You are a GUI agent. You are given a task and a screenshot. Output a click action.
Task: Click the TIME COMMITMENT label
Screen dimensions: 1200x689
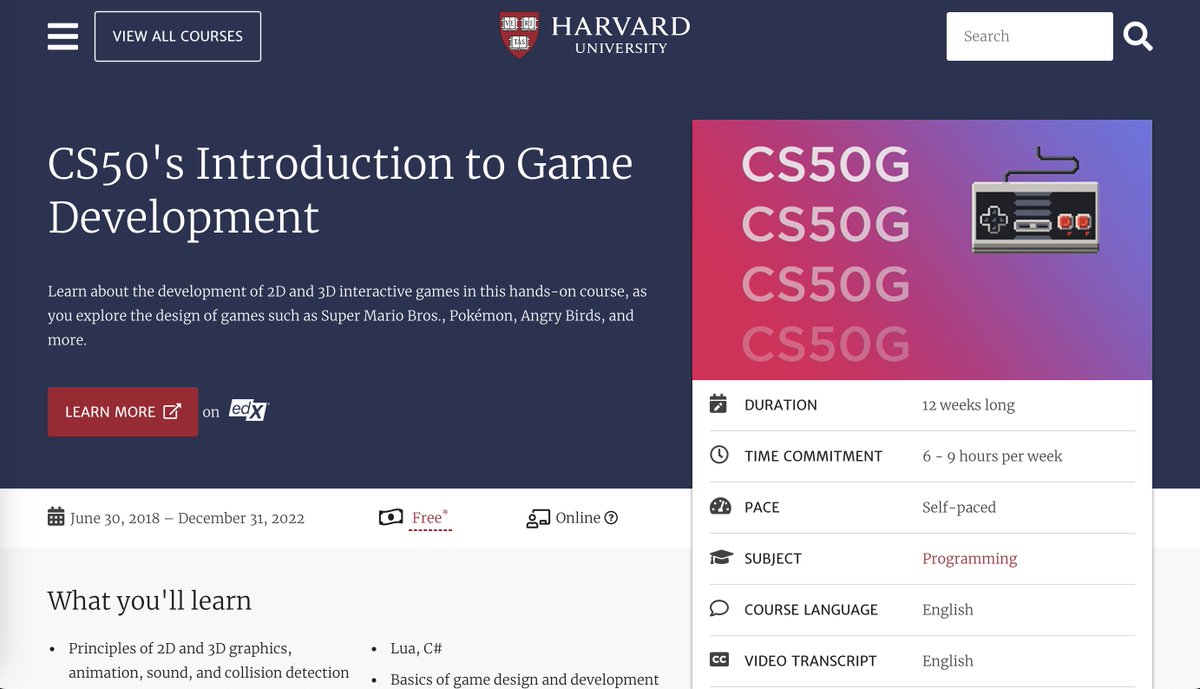coord(813,456)
